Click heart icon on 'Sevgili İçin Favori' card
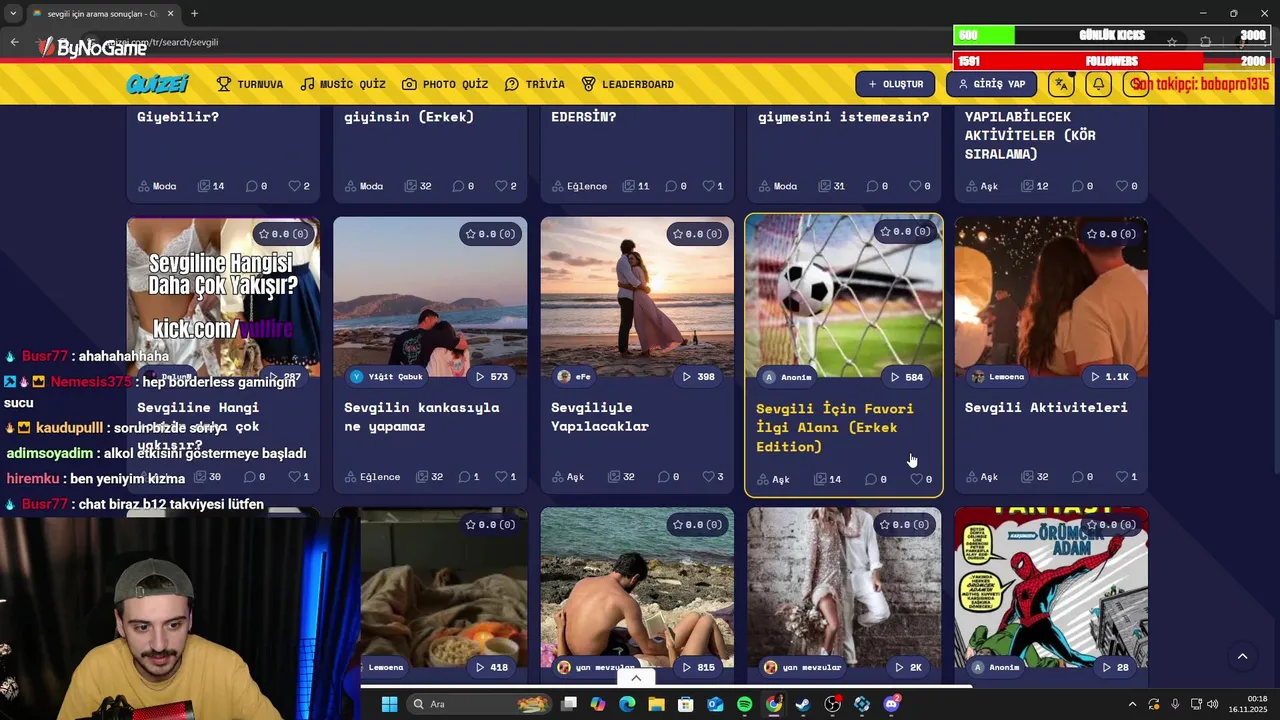Image resolution: width=1280 pixels, height=720 pixels. pos(916,479)
